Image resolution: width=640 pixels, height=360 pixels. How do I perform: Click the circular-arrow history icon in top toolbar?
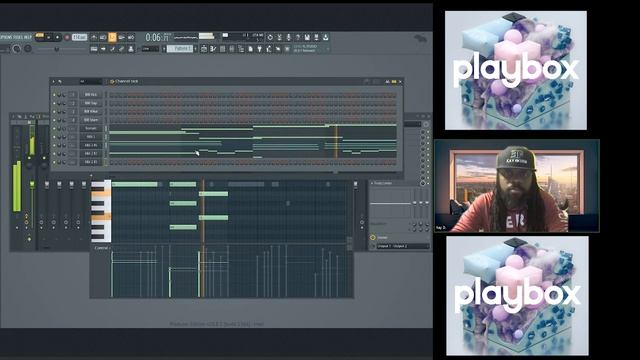[270, 37]
